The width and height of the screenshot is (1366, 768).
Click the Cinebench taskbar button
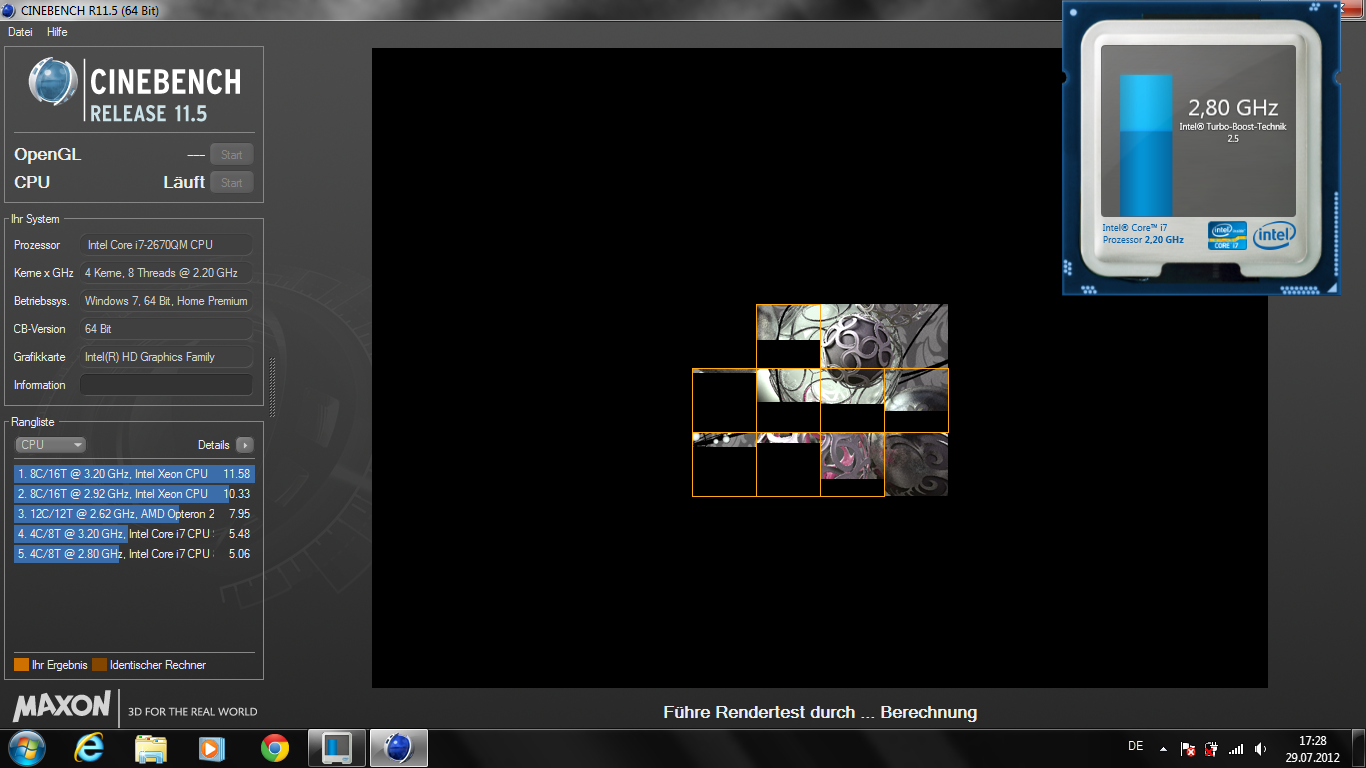pos(399,748)
